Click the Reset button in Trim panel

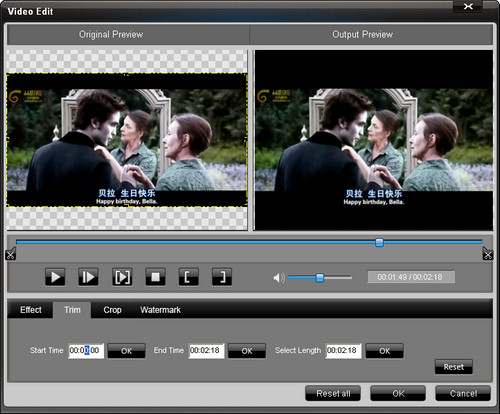pyautogui.click(x=454, y=367)
